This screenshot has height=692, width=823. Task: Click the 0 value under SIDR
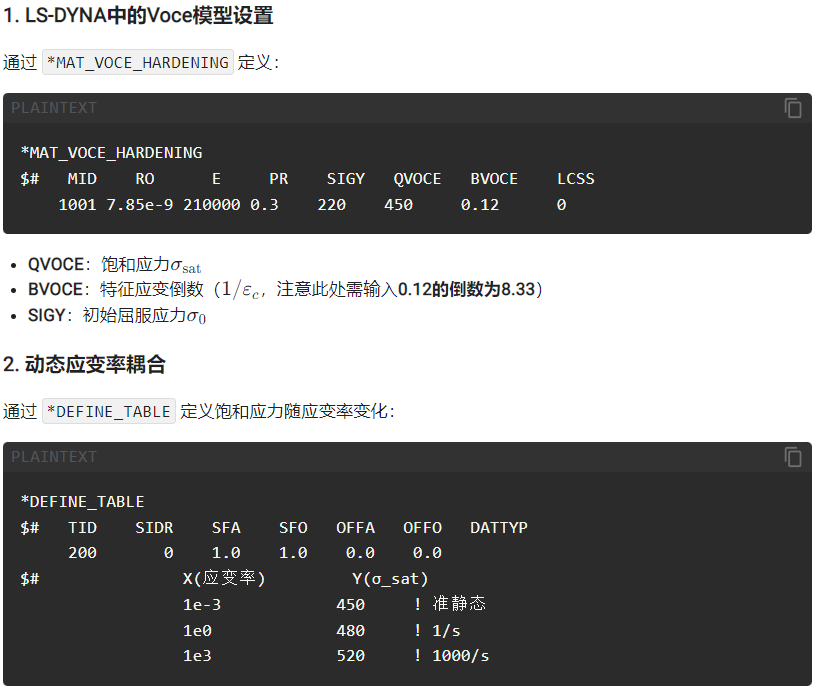(168, 553)
